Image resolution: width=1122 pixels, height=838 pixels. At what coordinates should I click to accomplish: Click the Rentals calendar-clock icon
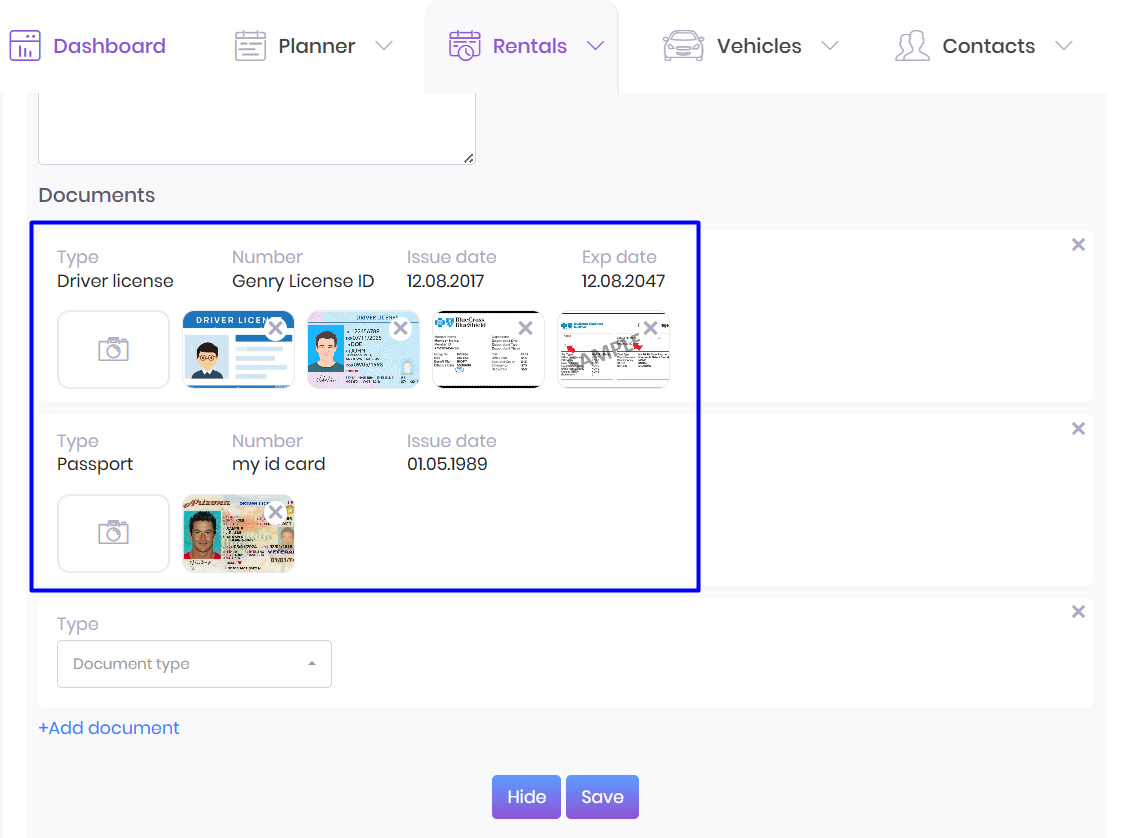click(465, 46)
